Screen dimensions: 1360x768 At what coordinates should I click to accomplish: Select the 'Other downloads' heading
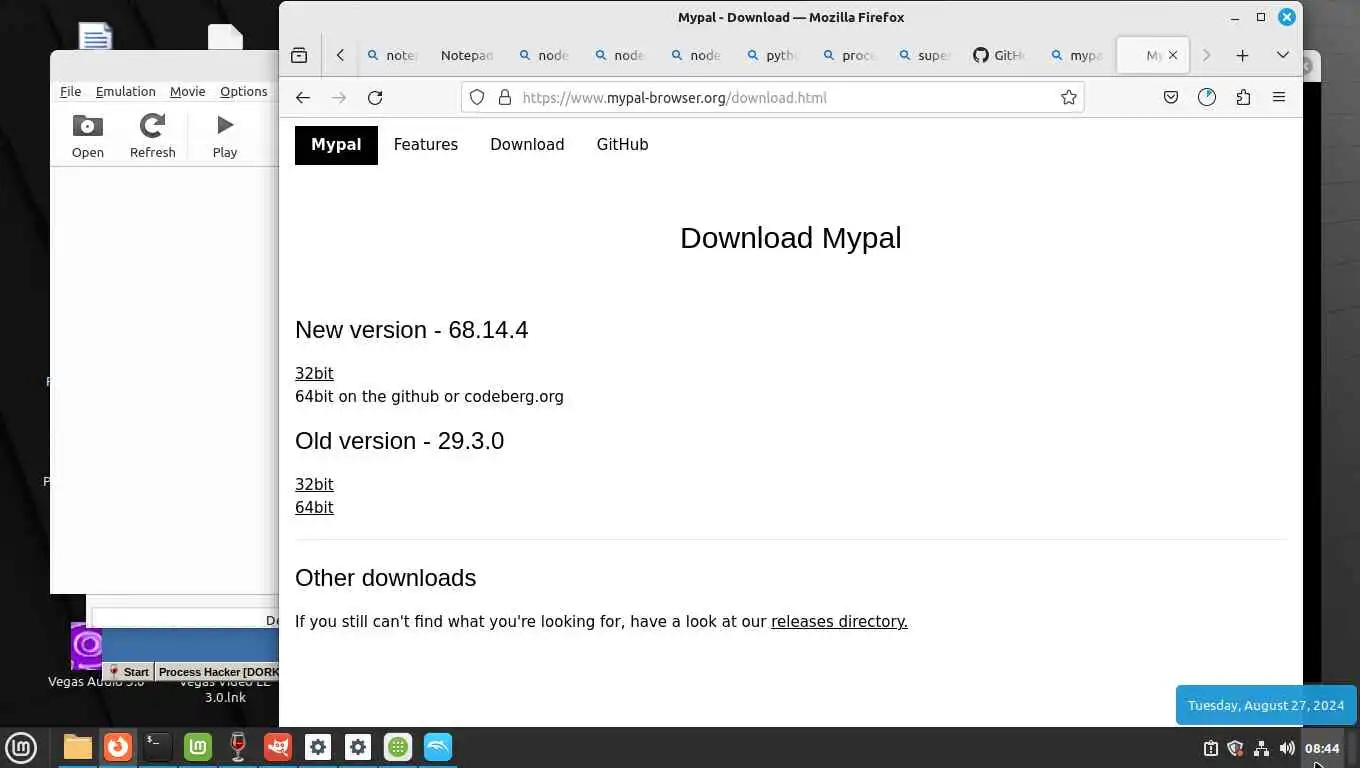tap(385, 578)
